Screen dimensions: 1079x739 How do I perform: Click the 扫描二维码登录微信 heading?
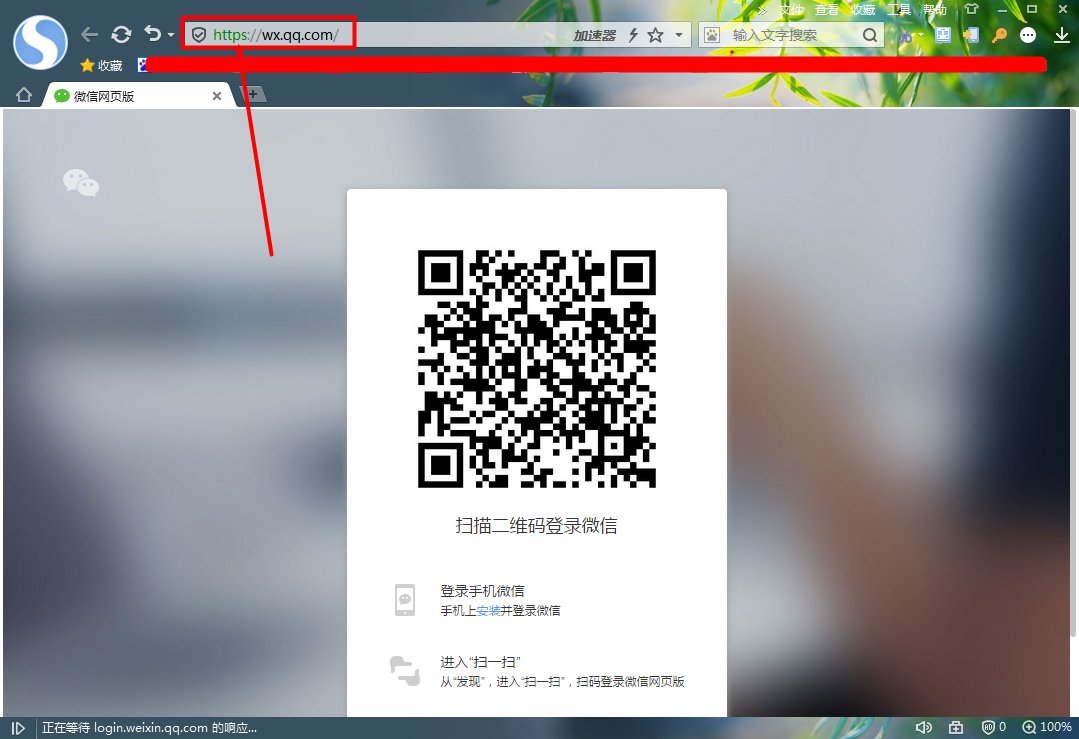coord(536,526)
